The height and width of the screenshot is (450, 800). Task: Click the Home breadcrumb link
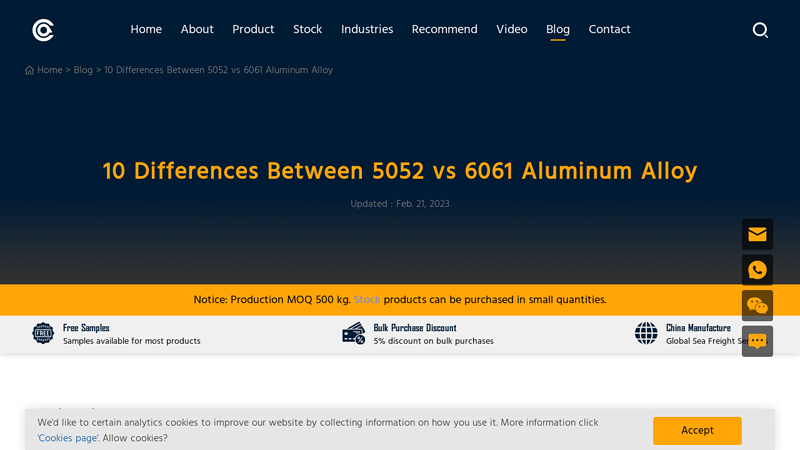(49, 70)
